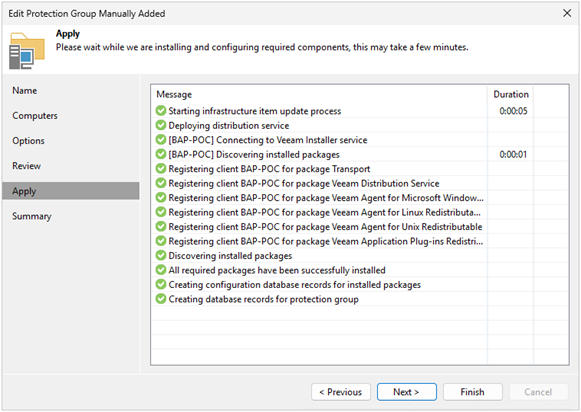This screenshot has height=412, width=581.
Task: Click check icon for Agent for Unix Redistributable row
Action: click(x=161, y=226)
